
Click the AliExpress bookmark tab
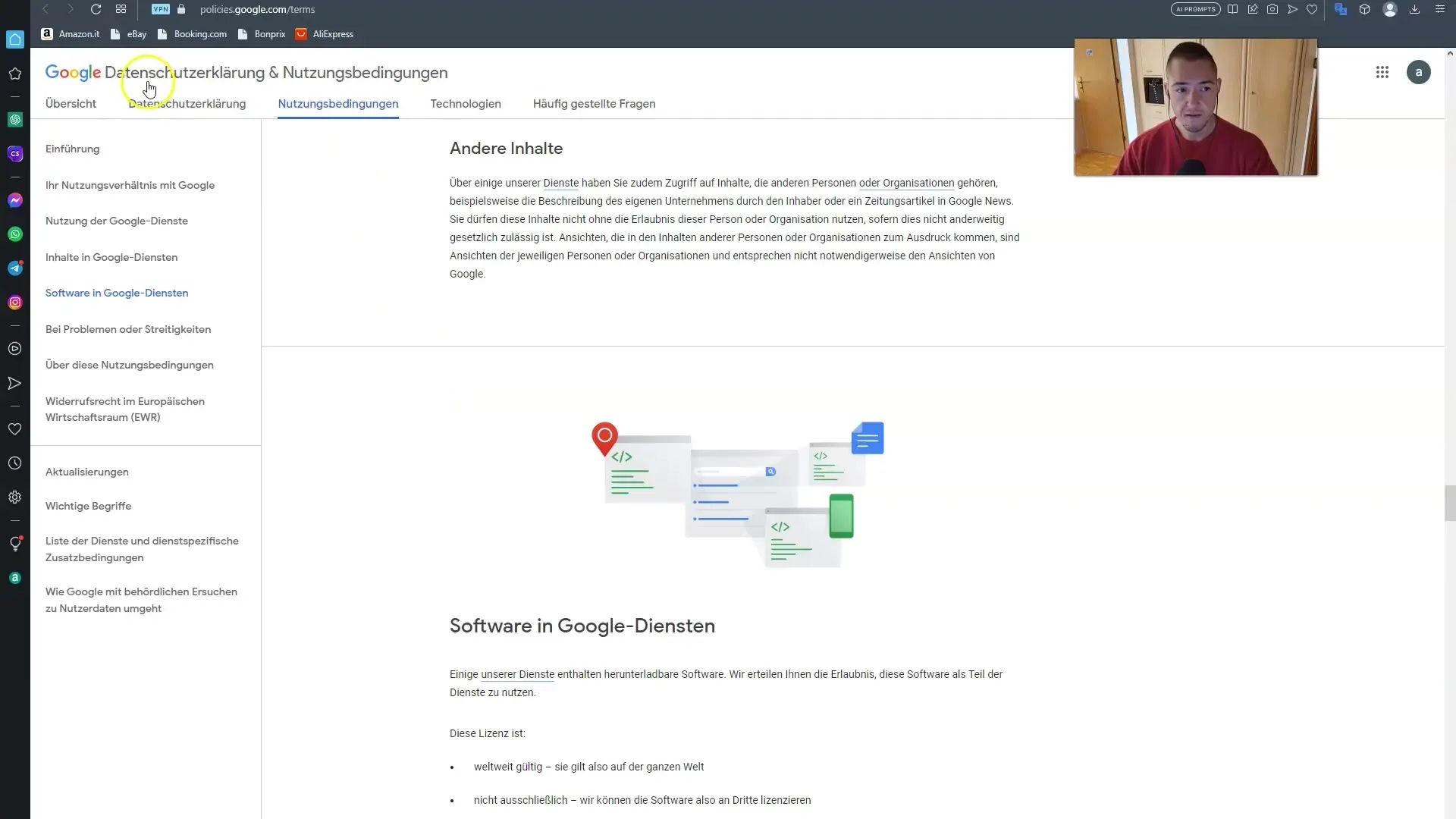[333, 33]
